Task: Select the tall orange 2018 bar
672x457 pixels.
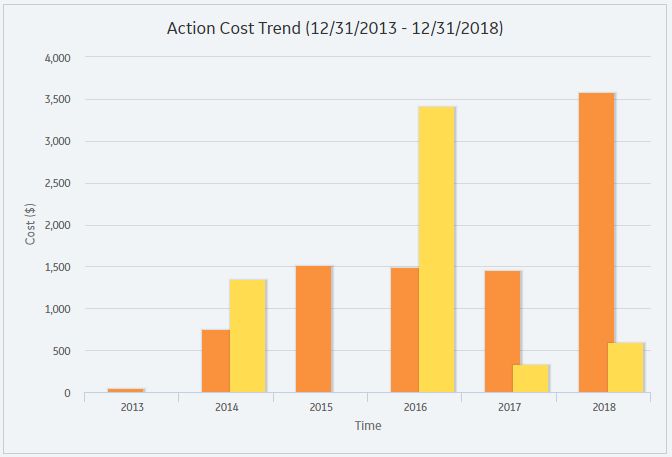Action: (x=597, y=243)
